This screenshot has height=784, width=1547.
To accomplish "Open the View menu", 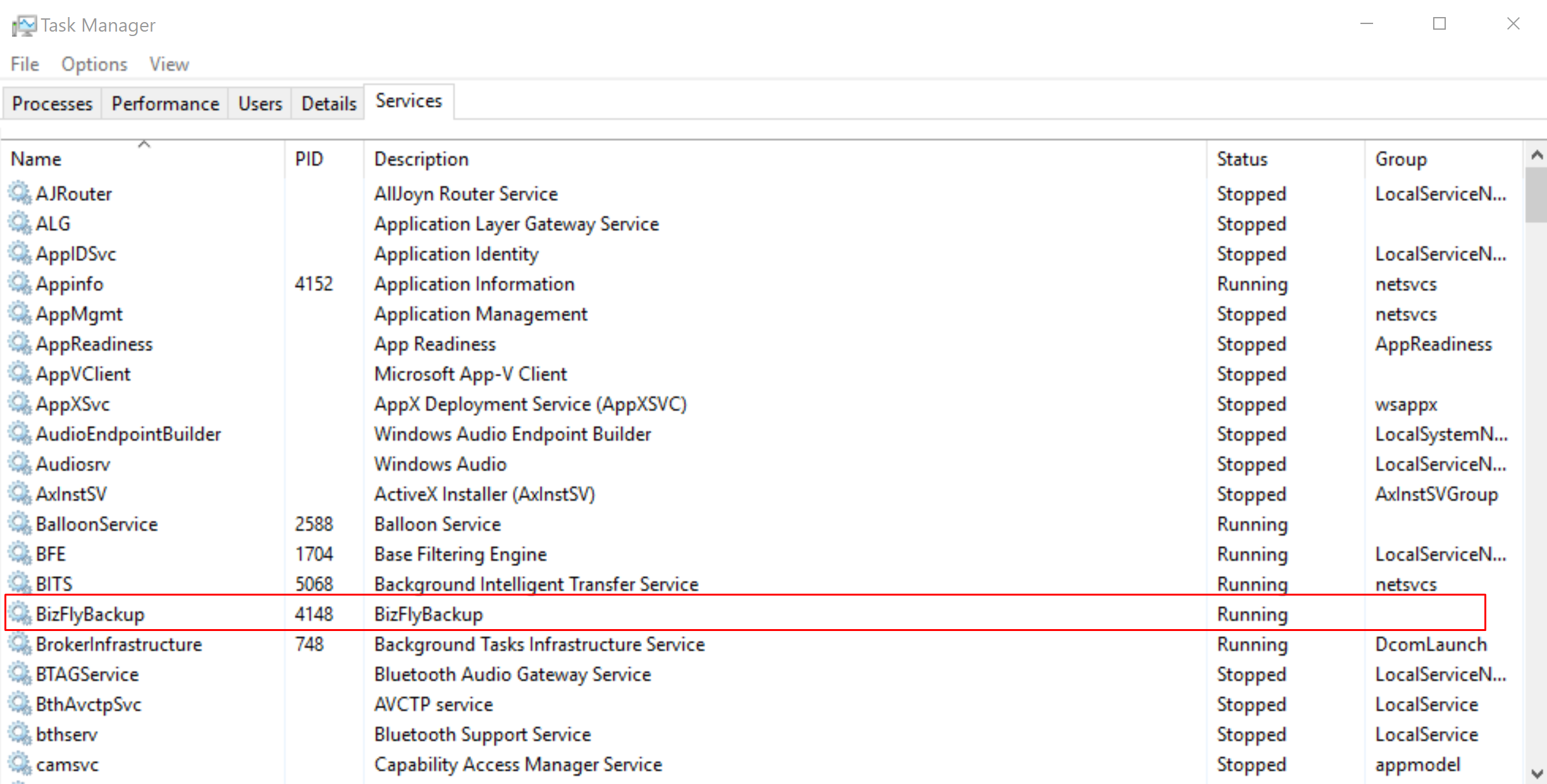I will [169, 64].
